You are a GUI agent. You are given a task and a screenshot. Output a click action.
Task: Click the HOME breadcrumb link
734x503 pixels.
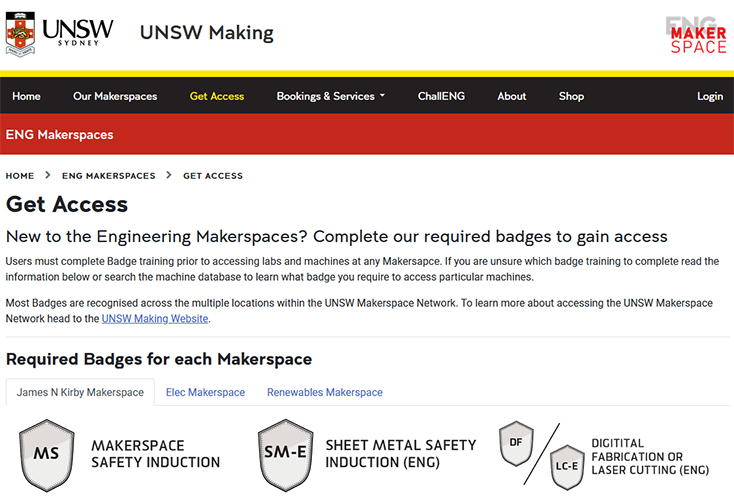click(x=20, y=176)
